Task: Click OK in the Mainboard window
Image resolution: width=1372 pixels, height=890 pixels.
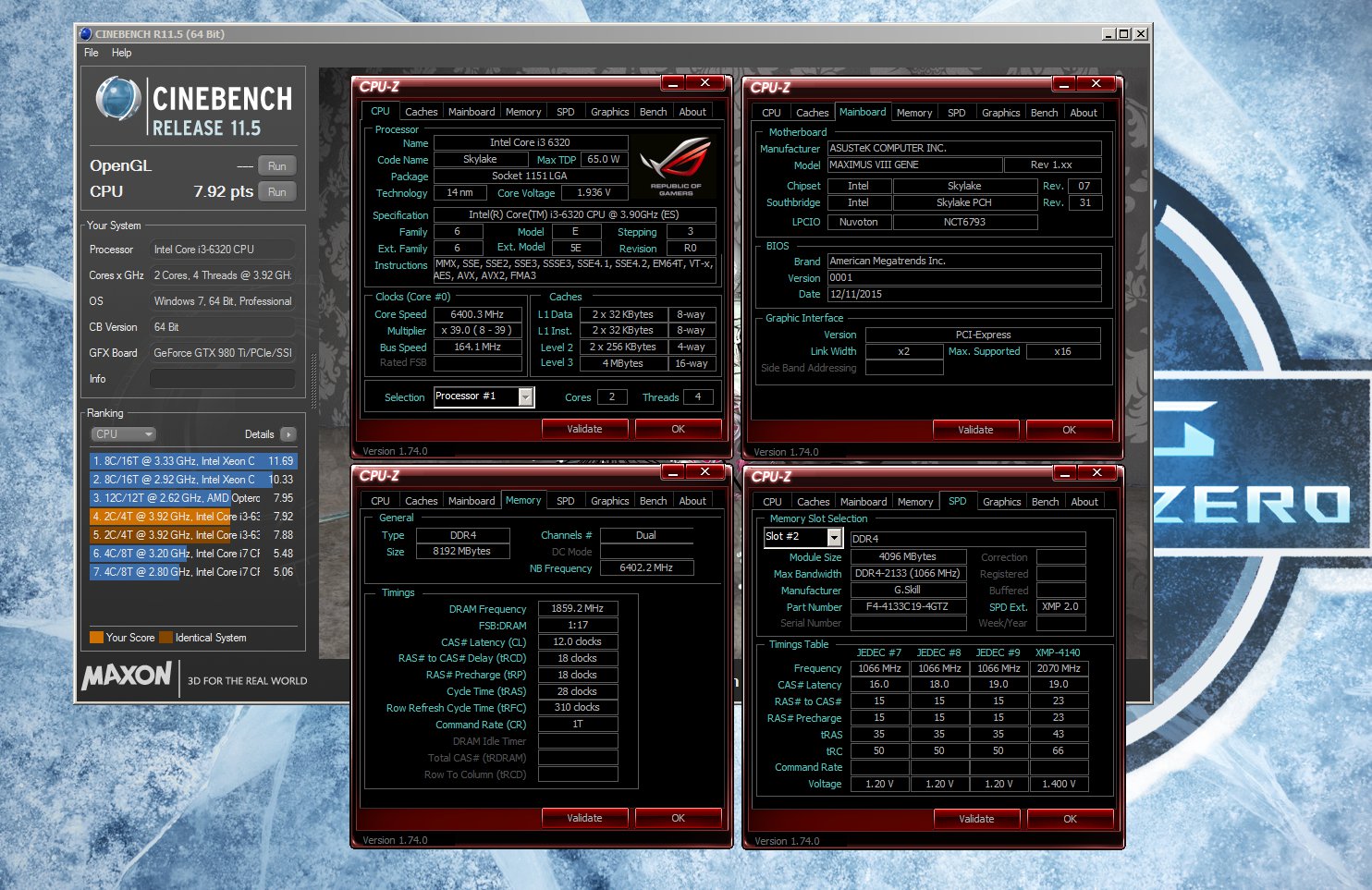Action: (1069, 430)
